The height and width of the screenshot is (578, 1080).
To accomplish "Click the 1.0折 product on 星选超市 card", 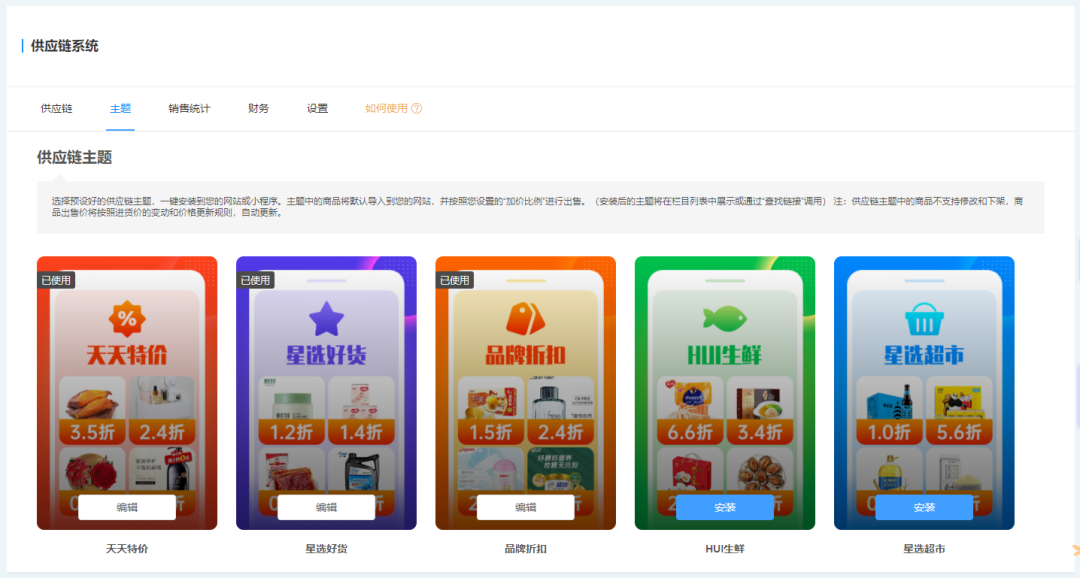I will coord(889,410).
